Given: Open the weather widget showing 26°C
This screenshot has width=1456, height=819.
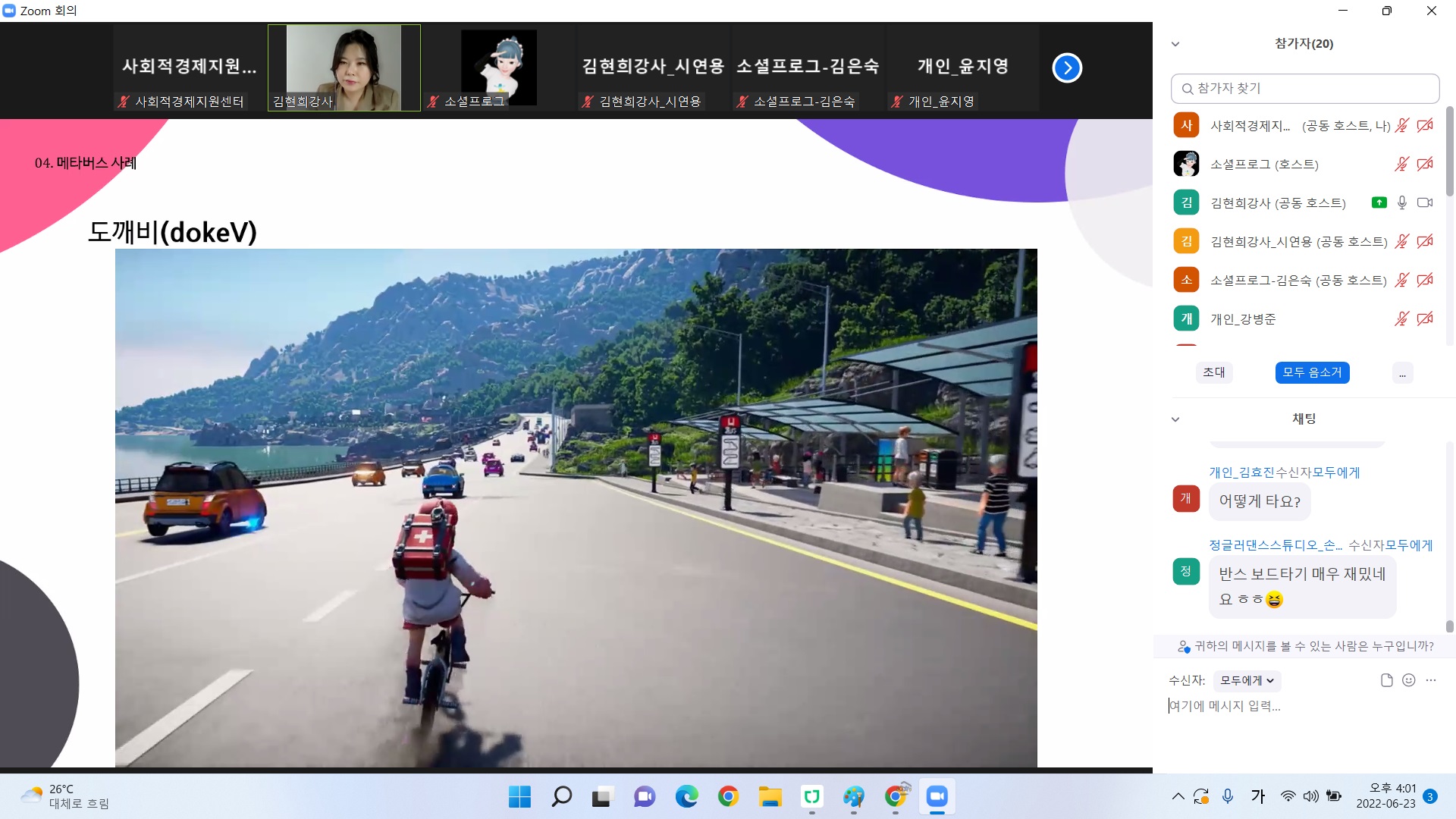Looking at the screenshot, I should [x=64, y=797].
